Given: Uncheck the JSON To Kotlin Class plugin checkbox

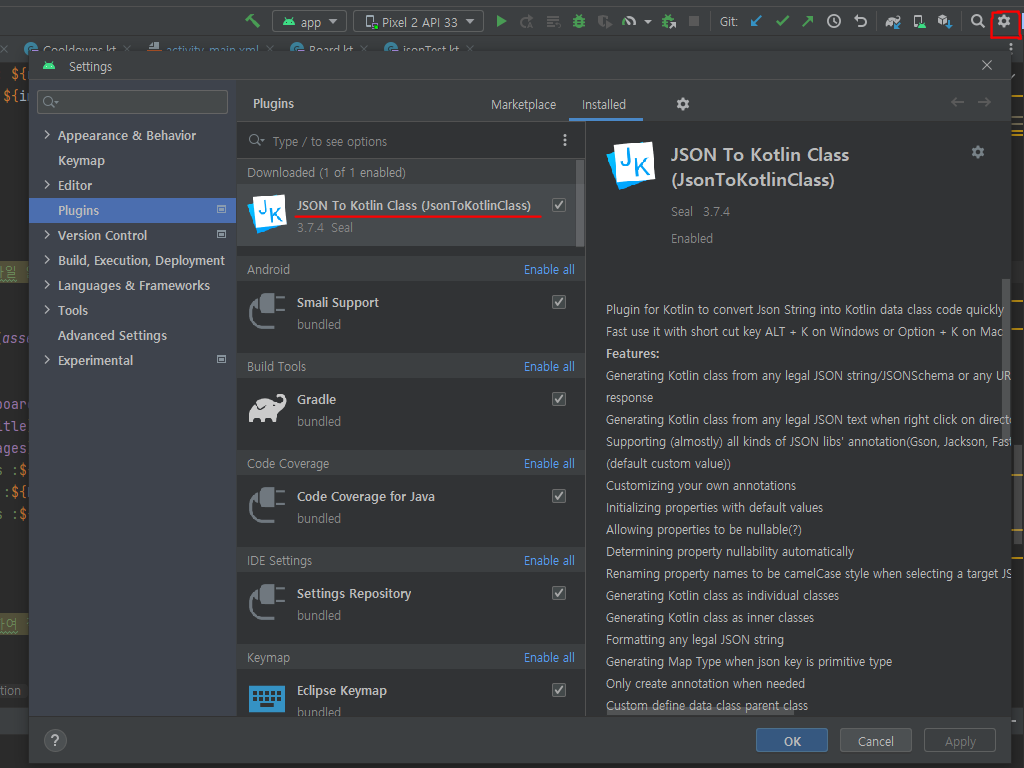Looking at the screenshot, I should tap(559, 205).
